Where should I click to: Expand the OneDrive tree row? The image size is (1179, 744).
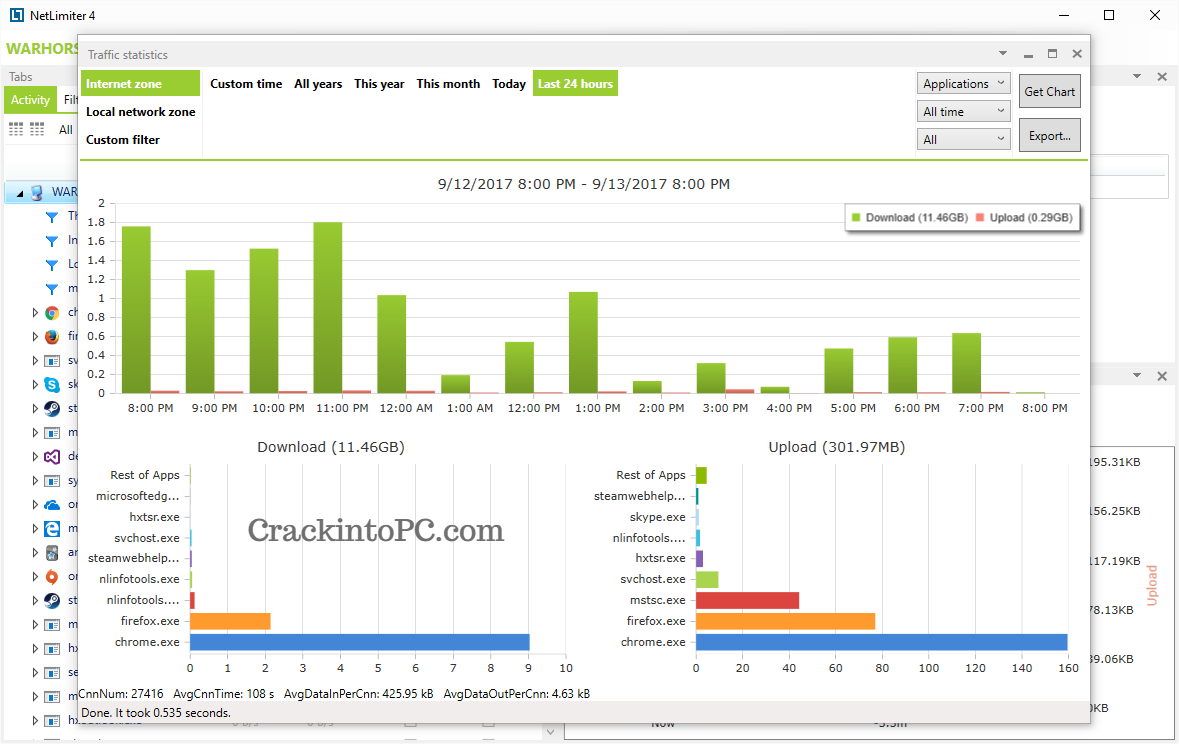tap(35, 505)
